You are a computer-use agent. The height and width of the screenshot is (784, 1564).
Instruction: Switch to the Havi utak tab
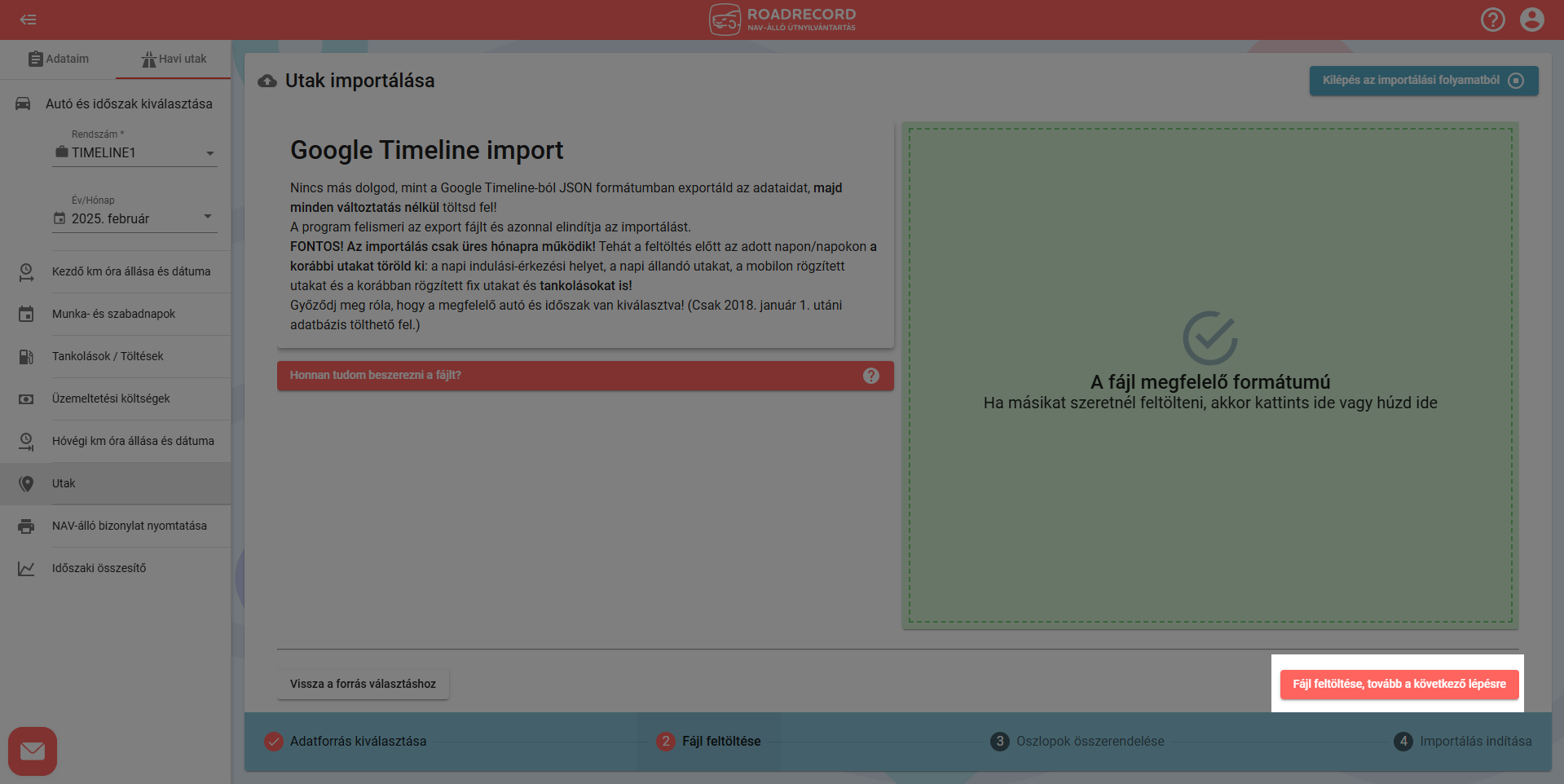coord(174,59)
